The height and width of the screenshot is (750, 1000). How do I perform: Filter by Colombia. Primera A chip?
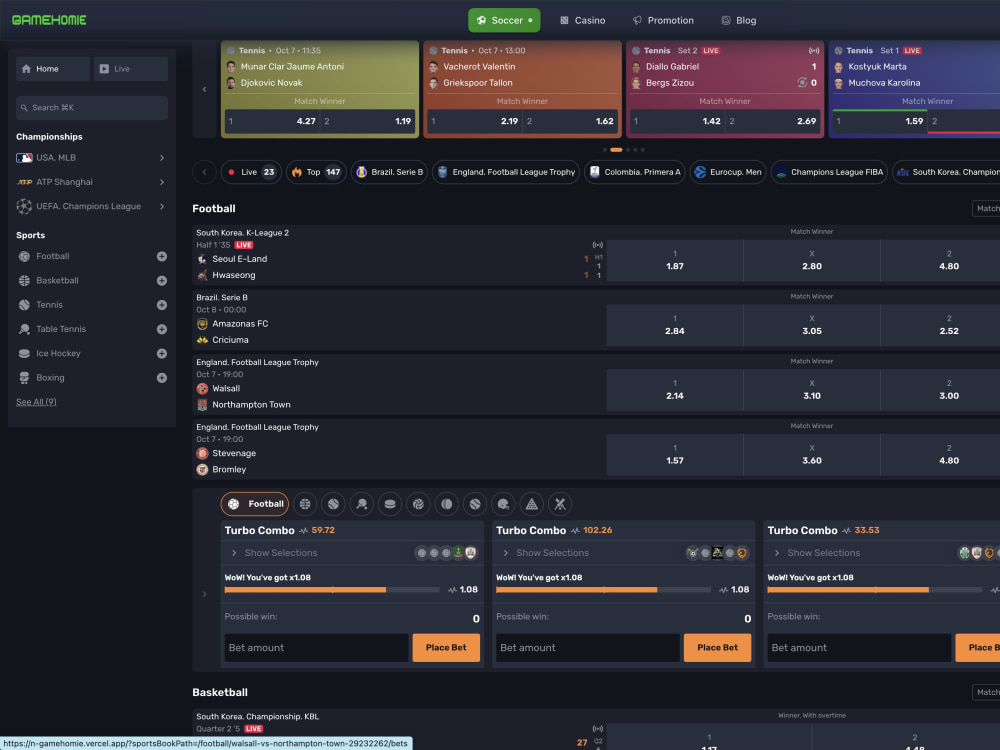point(635,172)
